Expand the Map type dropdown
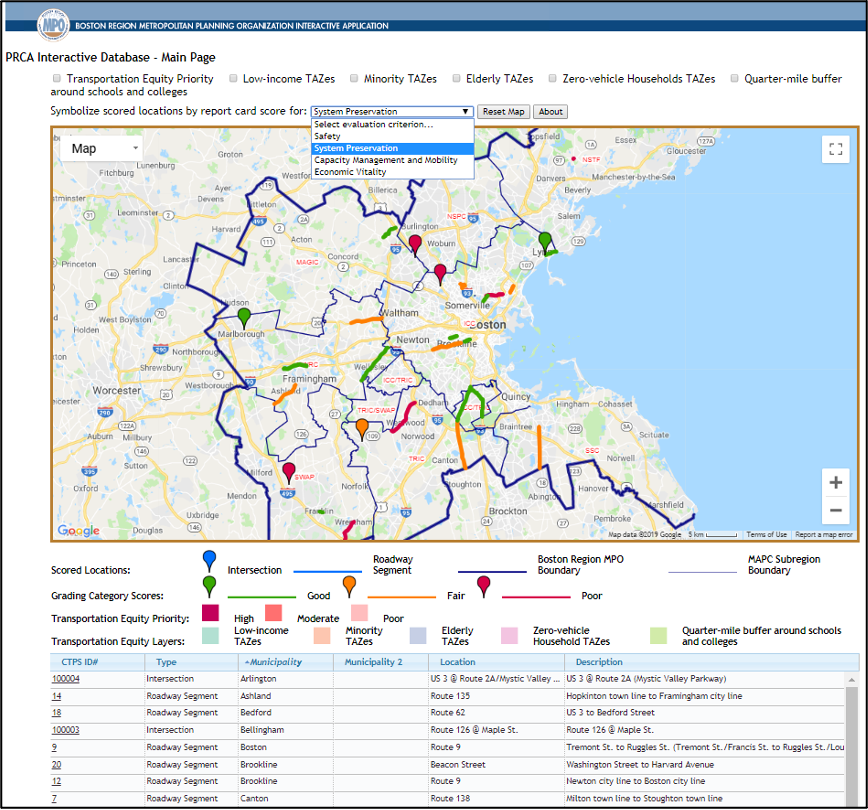868x810 pixels. coord(102,148)
